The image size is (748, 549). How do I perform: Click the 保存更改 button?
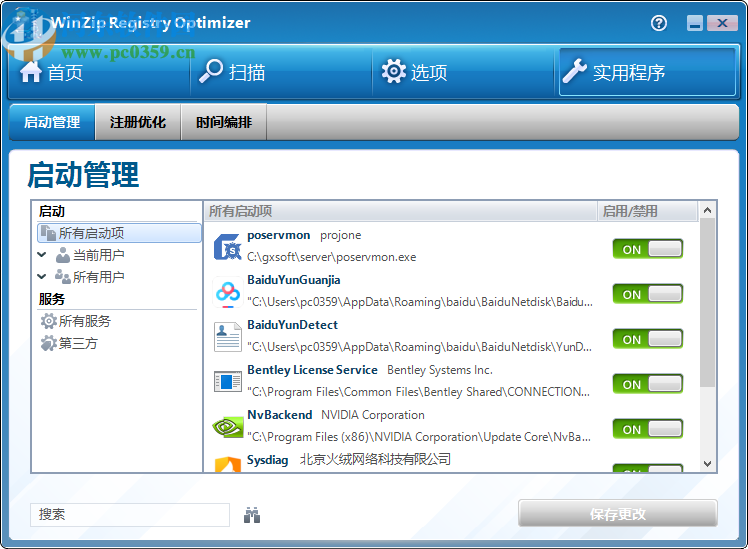(618, 514)
